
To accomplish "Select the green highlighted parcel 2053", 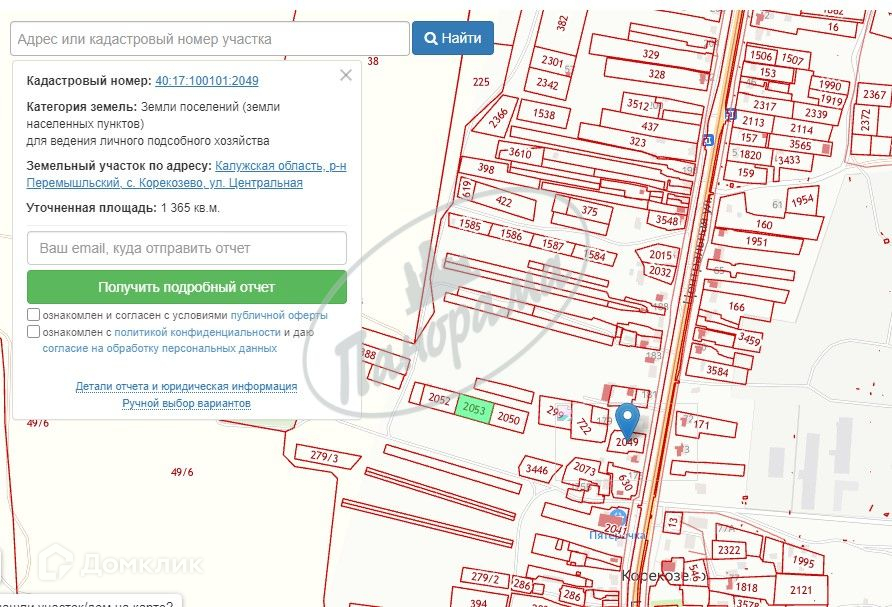I will coord(474,408).
